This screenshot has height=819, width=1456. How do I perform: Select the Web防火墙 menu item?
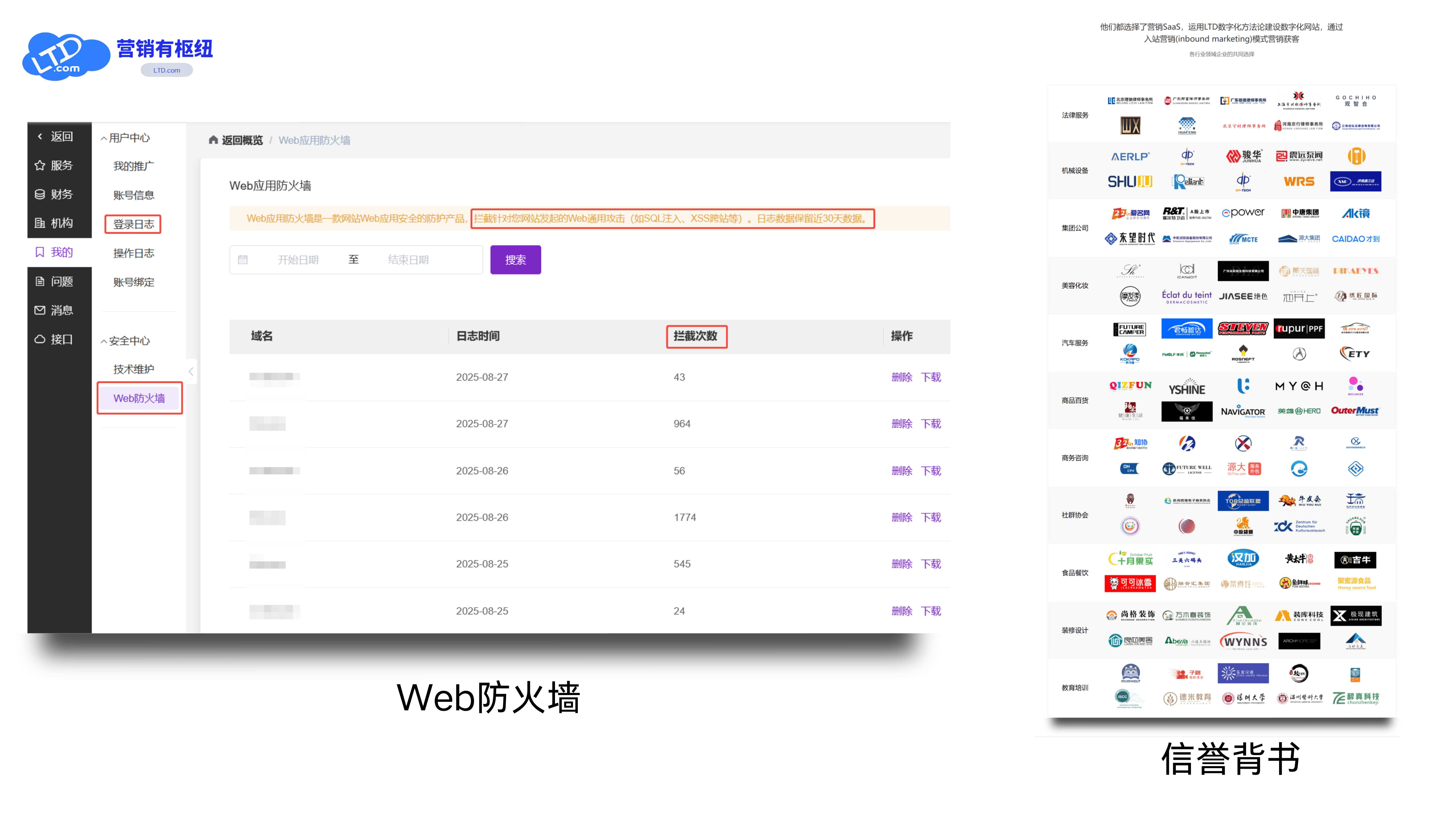[x=139, y=398]
